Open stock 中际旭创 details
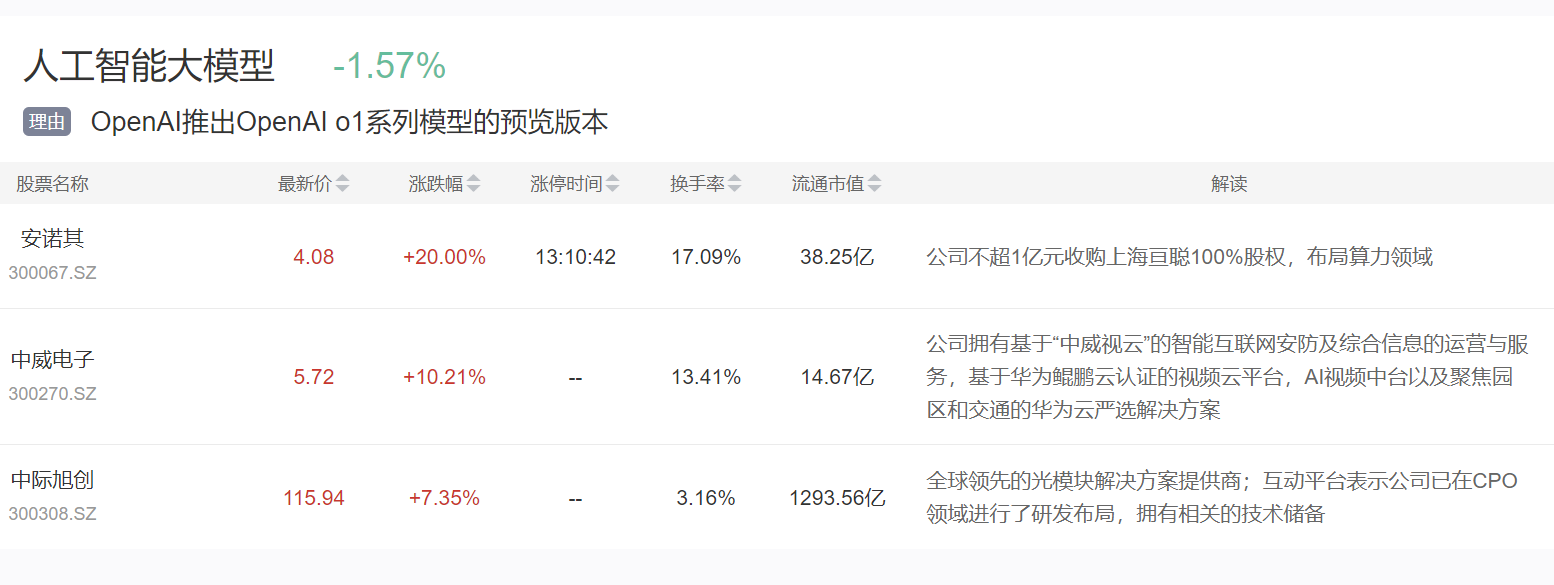 (52, 480)
